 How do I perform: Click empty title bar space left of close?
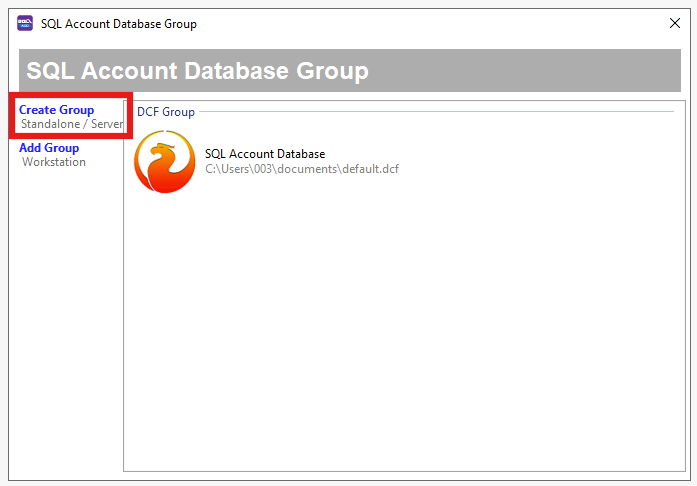point(450,24)
